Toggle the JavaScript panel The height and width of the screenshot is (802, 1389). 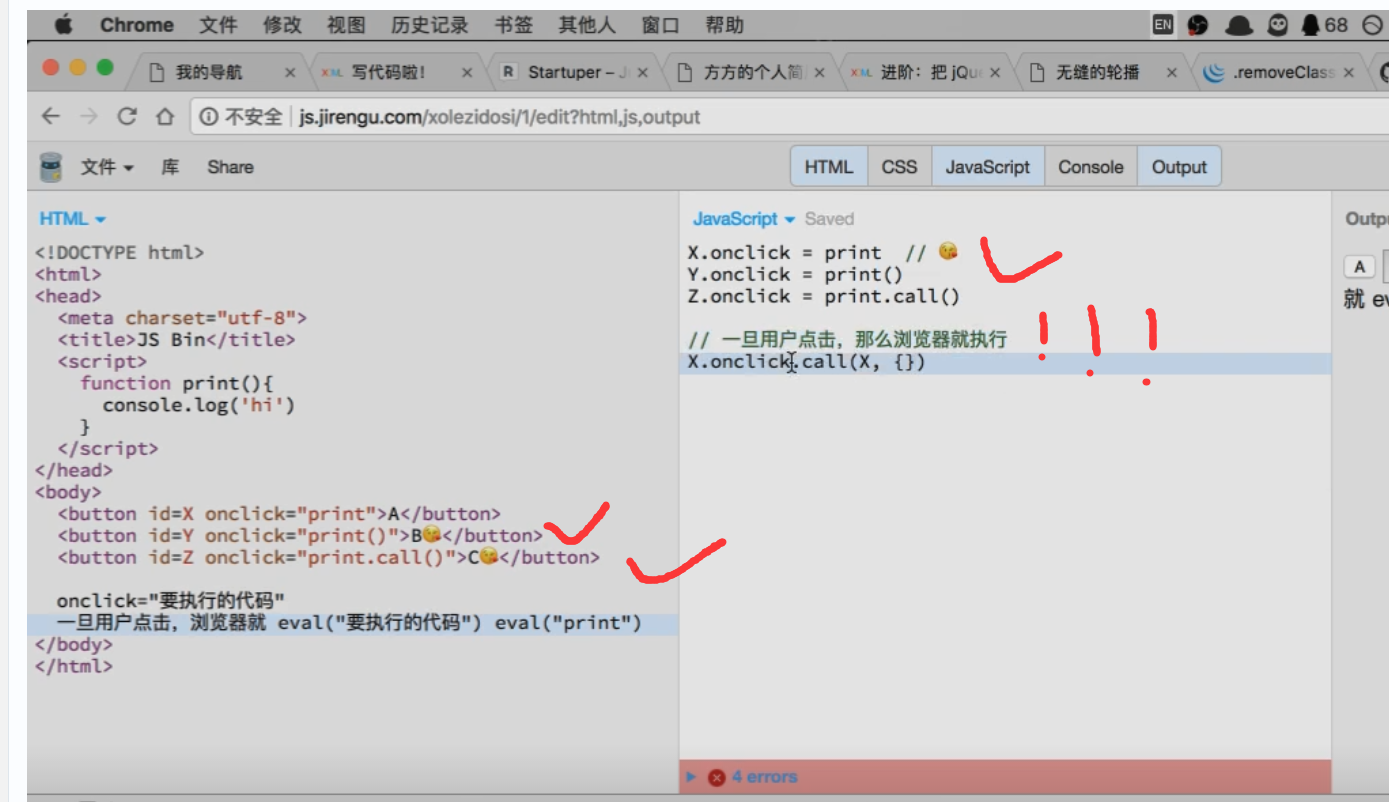(987, 167)
